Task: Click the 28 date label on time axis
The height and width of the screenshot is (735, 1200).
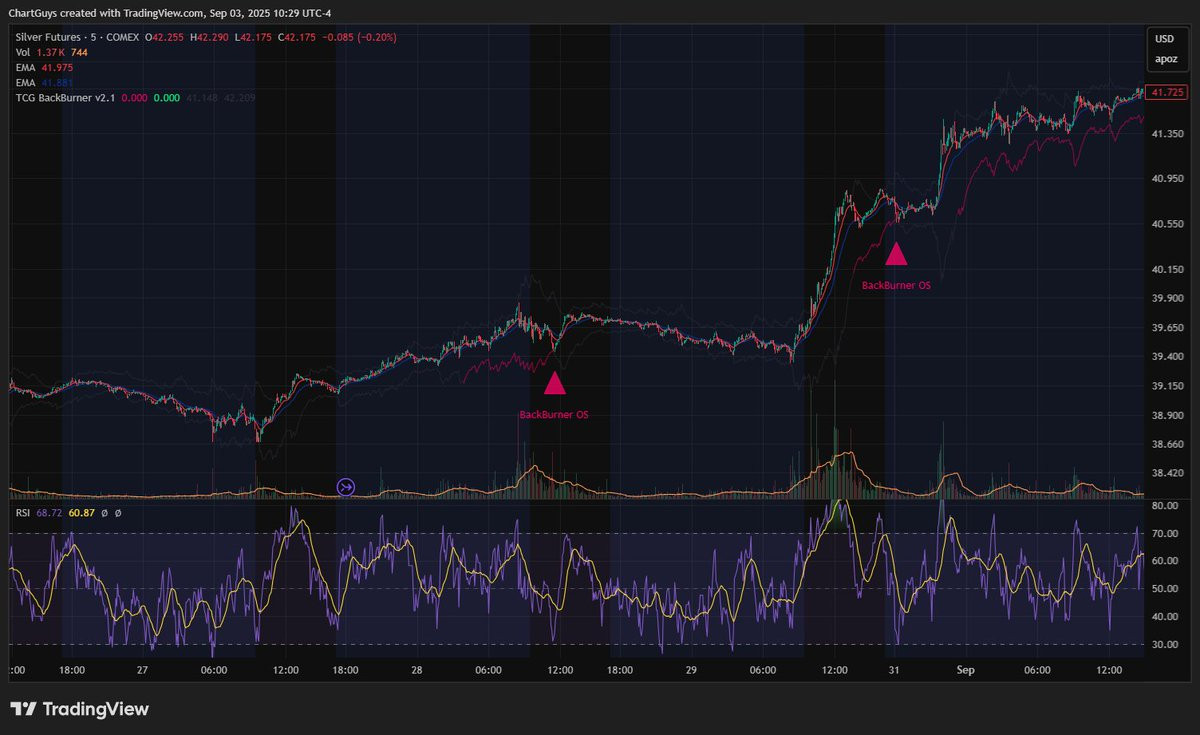Action: [416, 670]
